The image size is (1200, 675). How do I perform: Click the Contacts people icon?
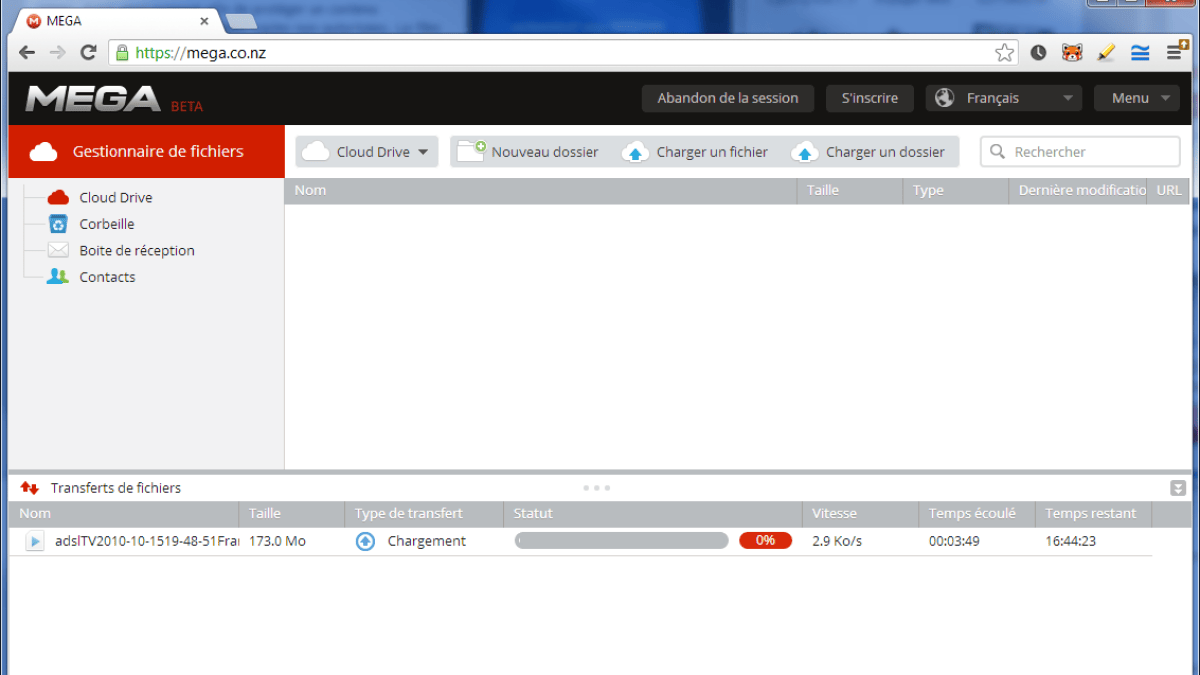coord(58,277)
